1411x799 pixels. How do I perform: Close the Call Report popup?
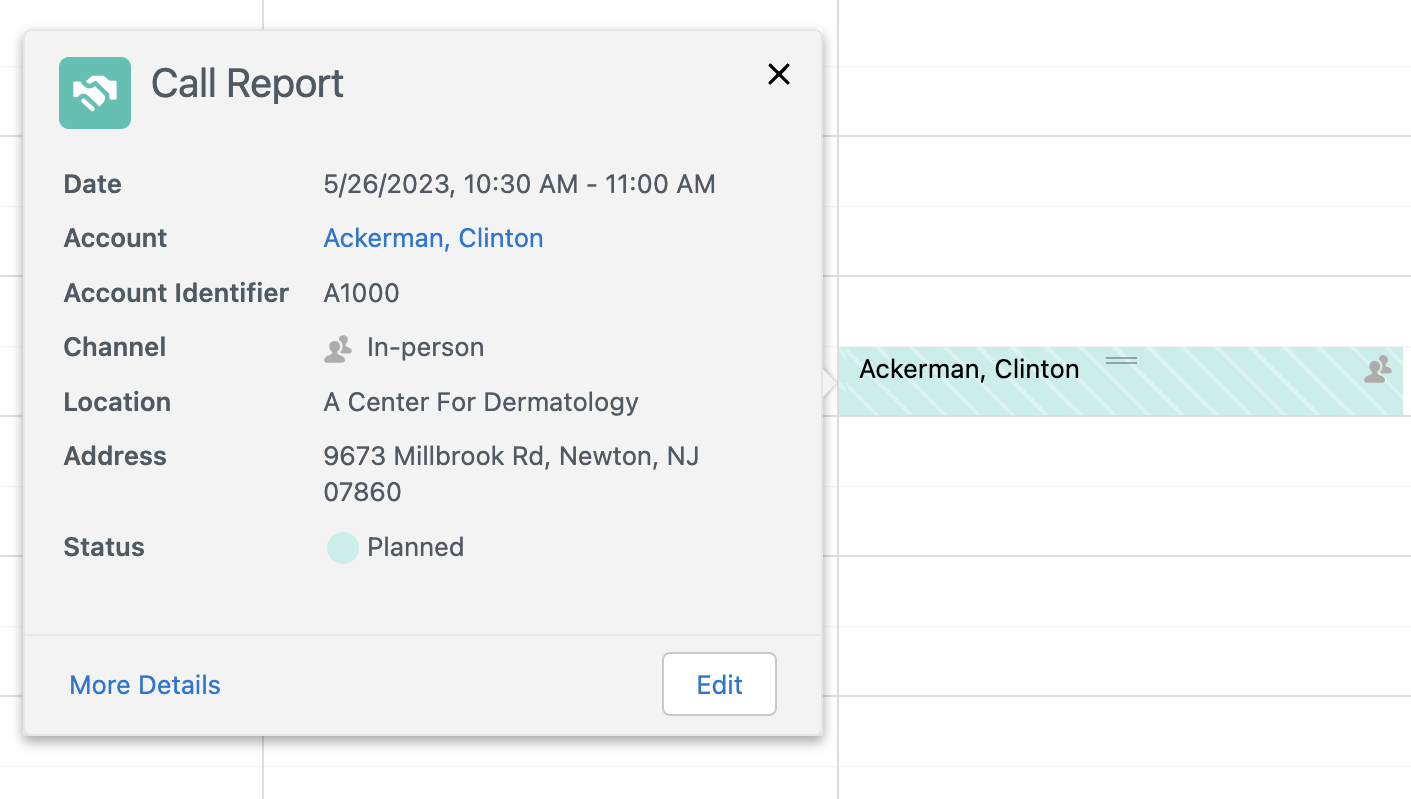[778, 74]
